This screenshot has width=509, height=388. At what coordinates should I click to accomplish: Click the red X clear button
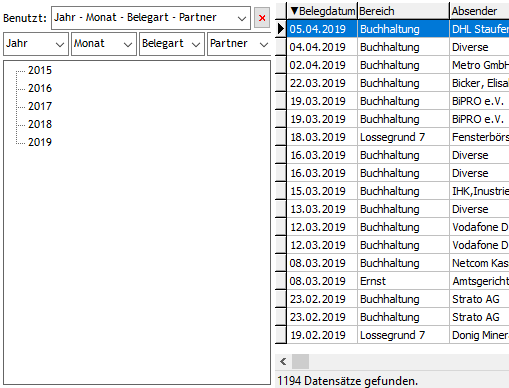coord(262,18)
